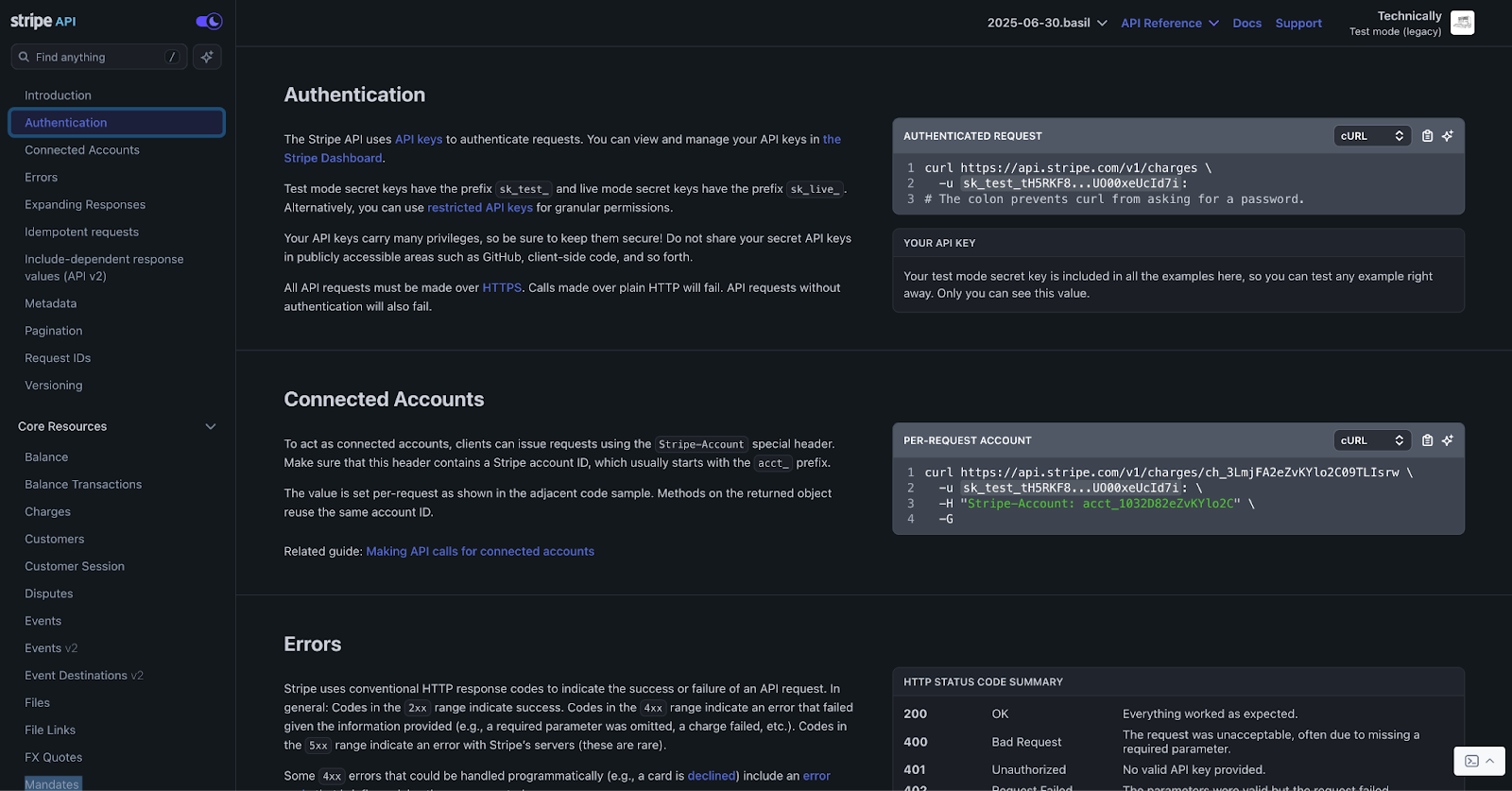Copy the Per-Request Account code sample

pyautogui.click(x=1427, y=440)
